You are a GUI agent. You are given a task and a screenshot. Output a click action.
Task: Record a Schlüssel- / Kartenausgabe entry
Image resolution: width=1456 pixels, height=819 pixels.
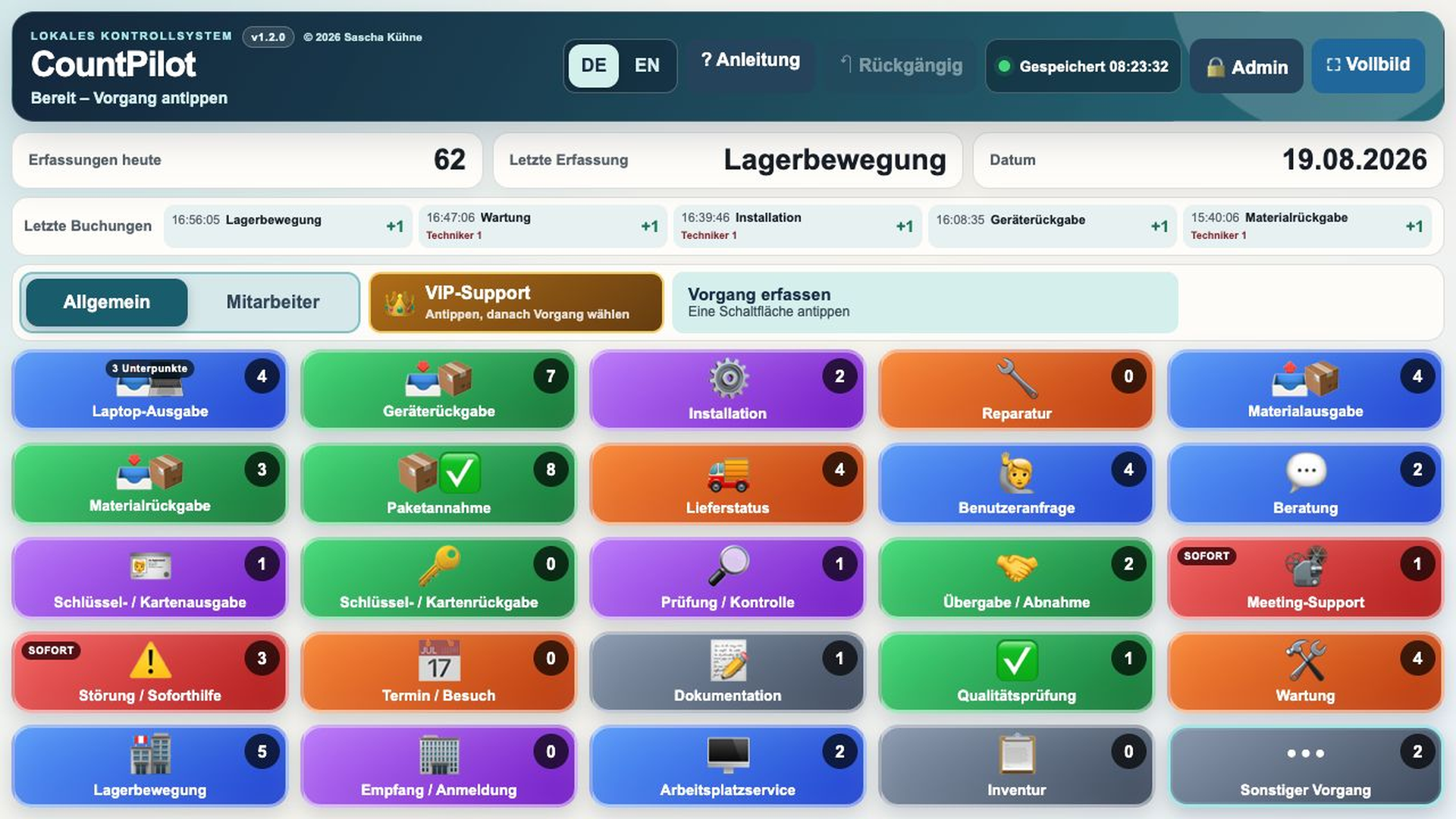149,578
